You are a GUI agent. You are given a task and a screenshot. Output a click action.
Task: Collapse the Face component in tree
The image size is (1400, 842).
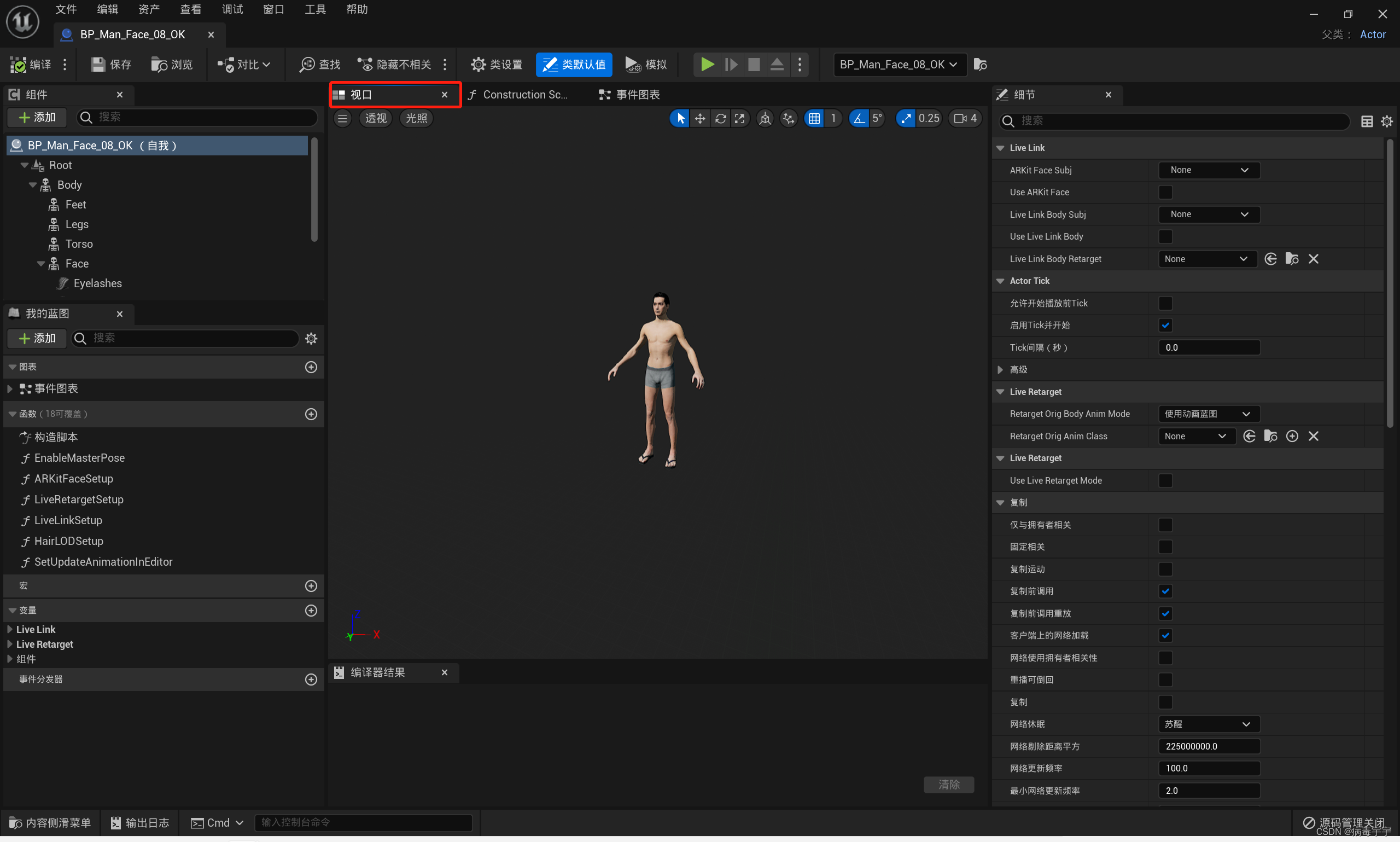(x=40, y=263)
